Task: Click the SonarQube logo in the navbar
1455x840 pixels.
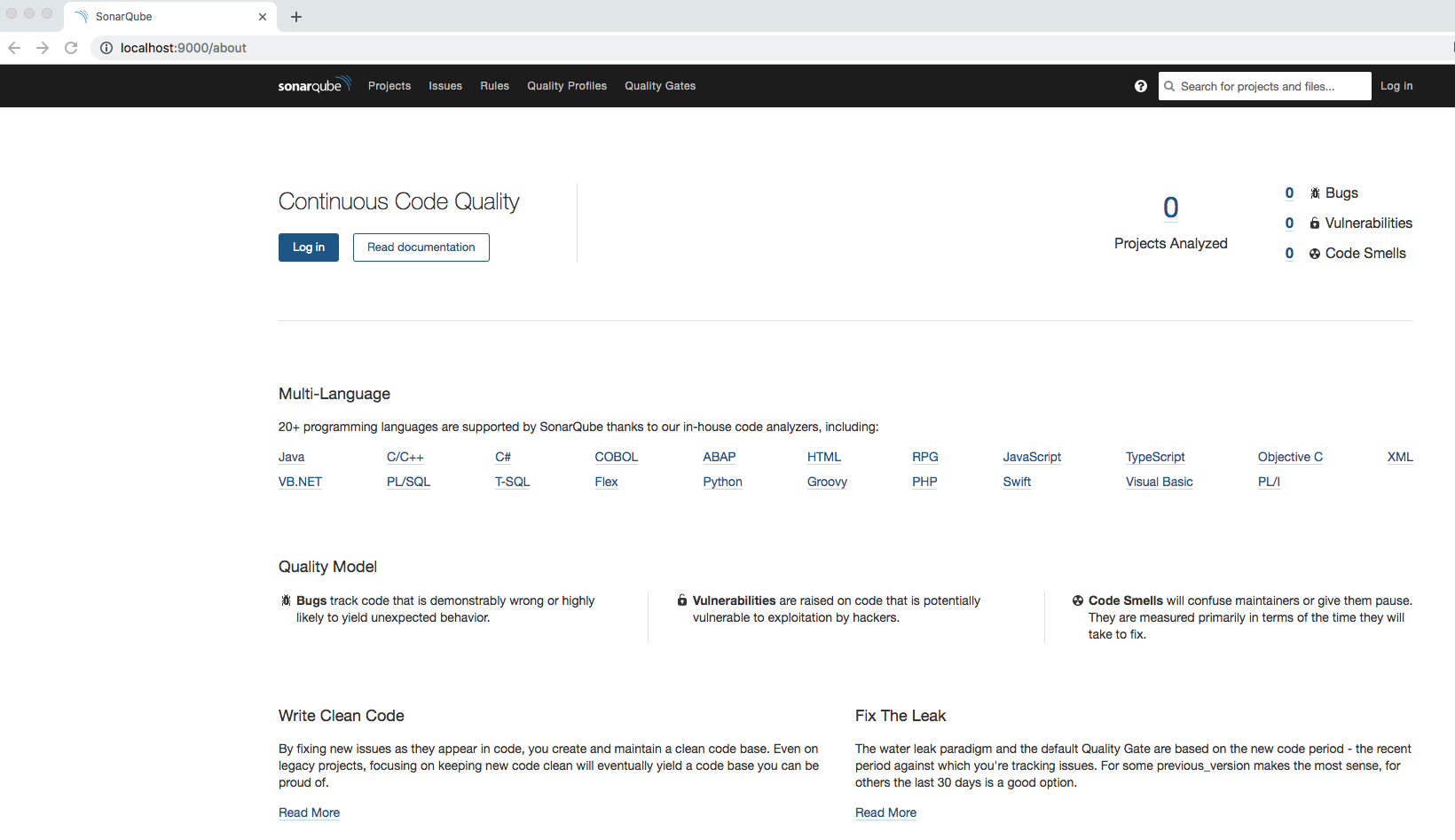Action: pos(315,85)
